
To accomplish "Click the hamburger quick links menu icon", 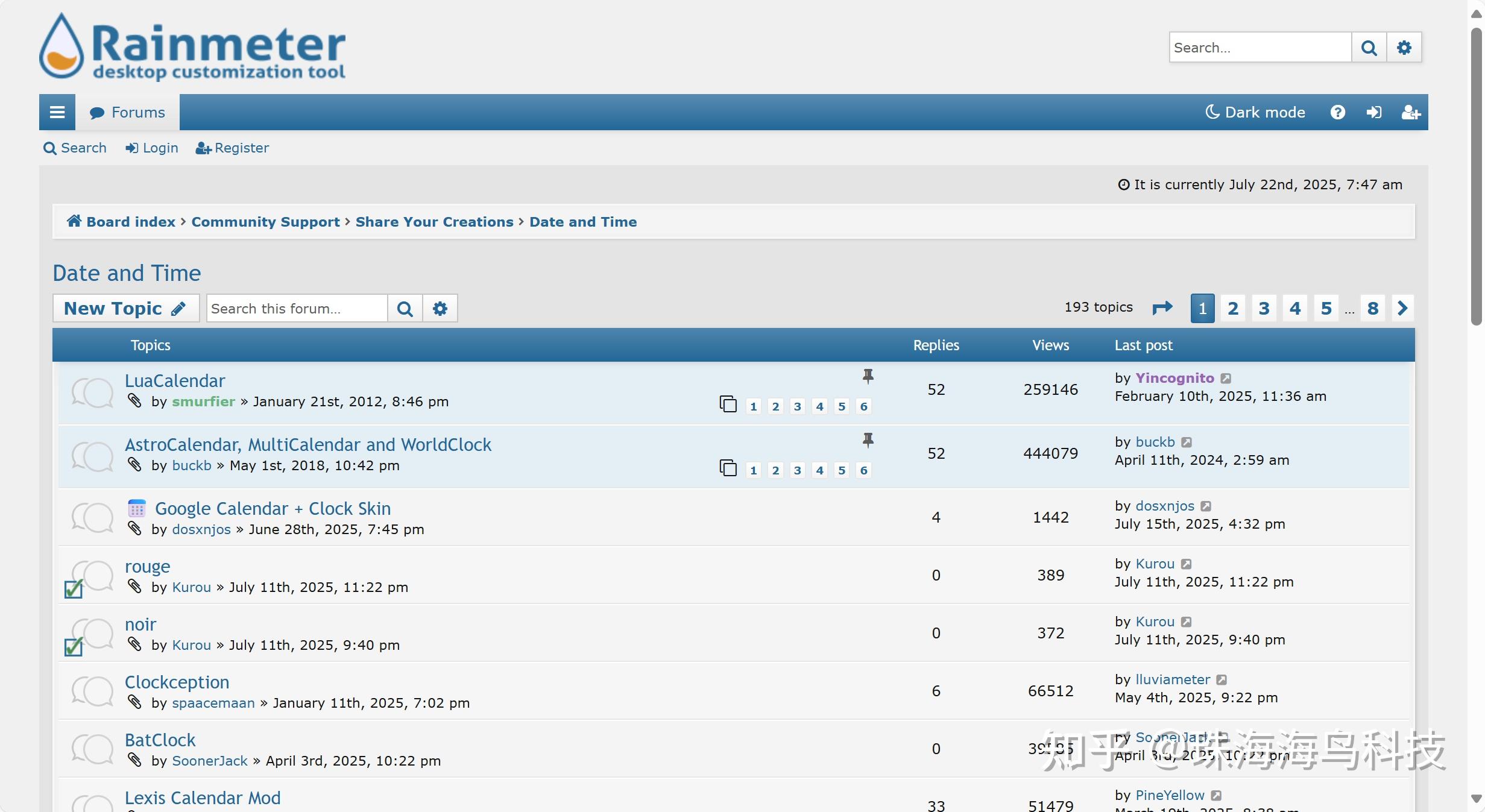I will 57,112.
